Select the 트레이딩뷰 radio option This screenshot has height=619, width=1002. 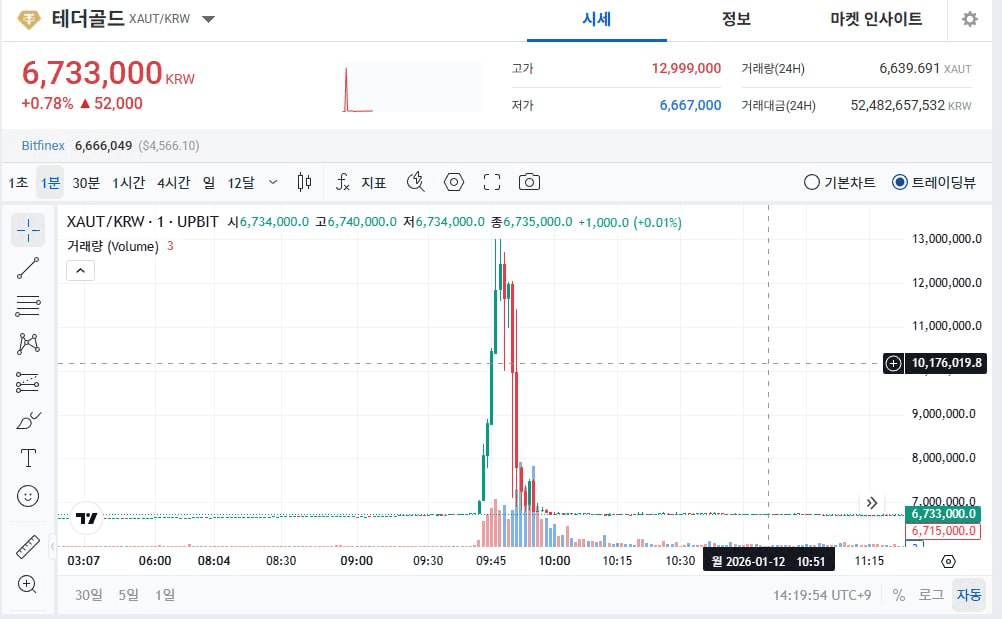[899, 182]
